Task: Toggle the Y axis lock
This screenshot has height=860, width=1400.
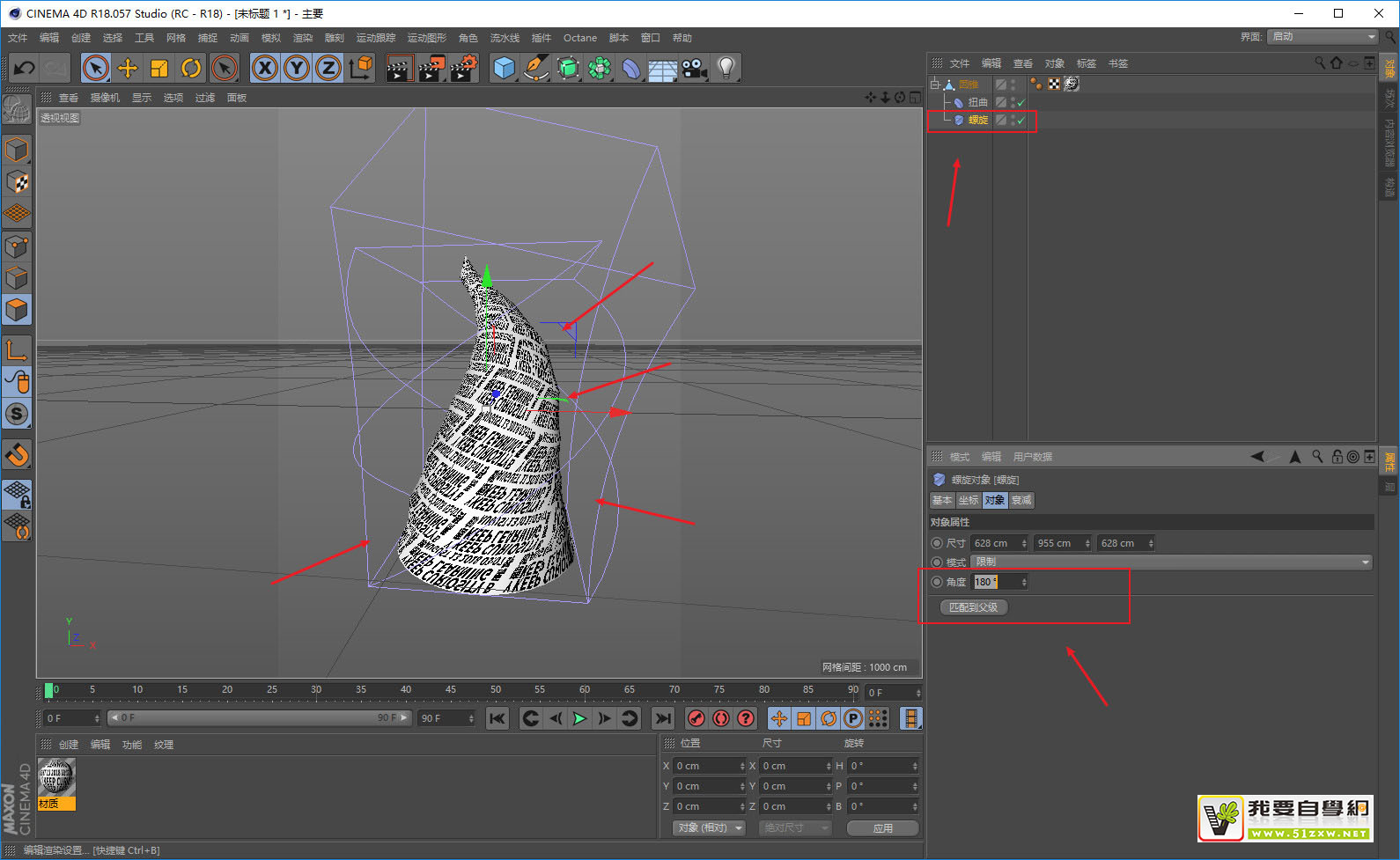Action: (297, 68)
